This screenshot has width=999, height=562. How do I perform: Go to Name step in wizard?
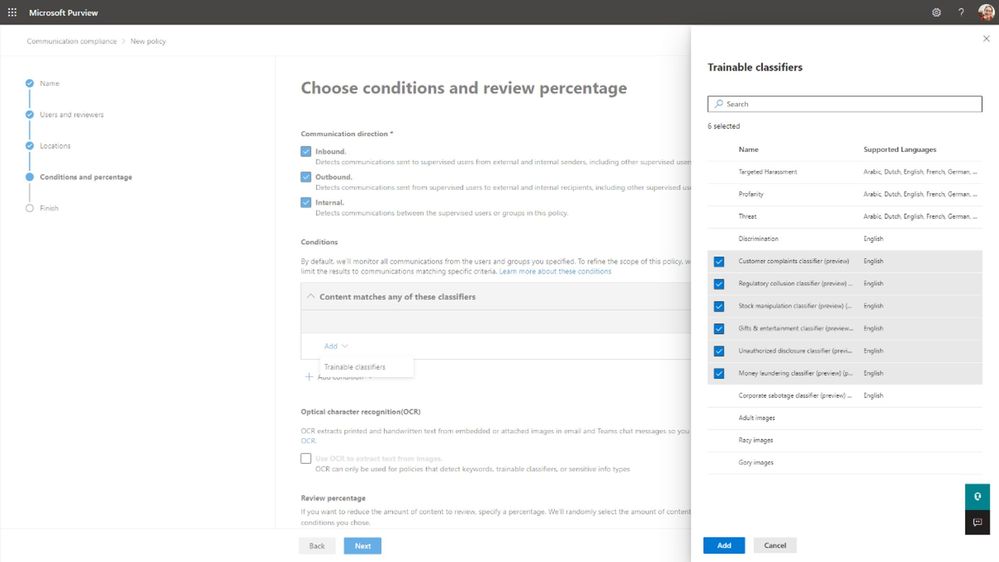click(49, 83)
